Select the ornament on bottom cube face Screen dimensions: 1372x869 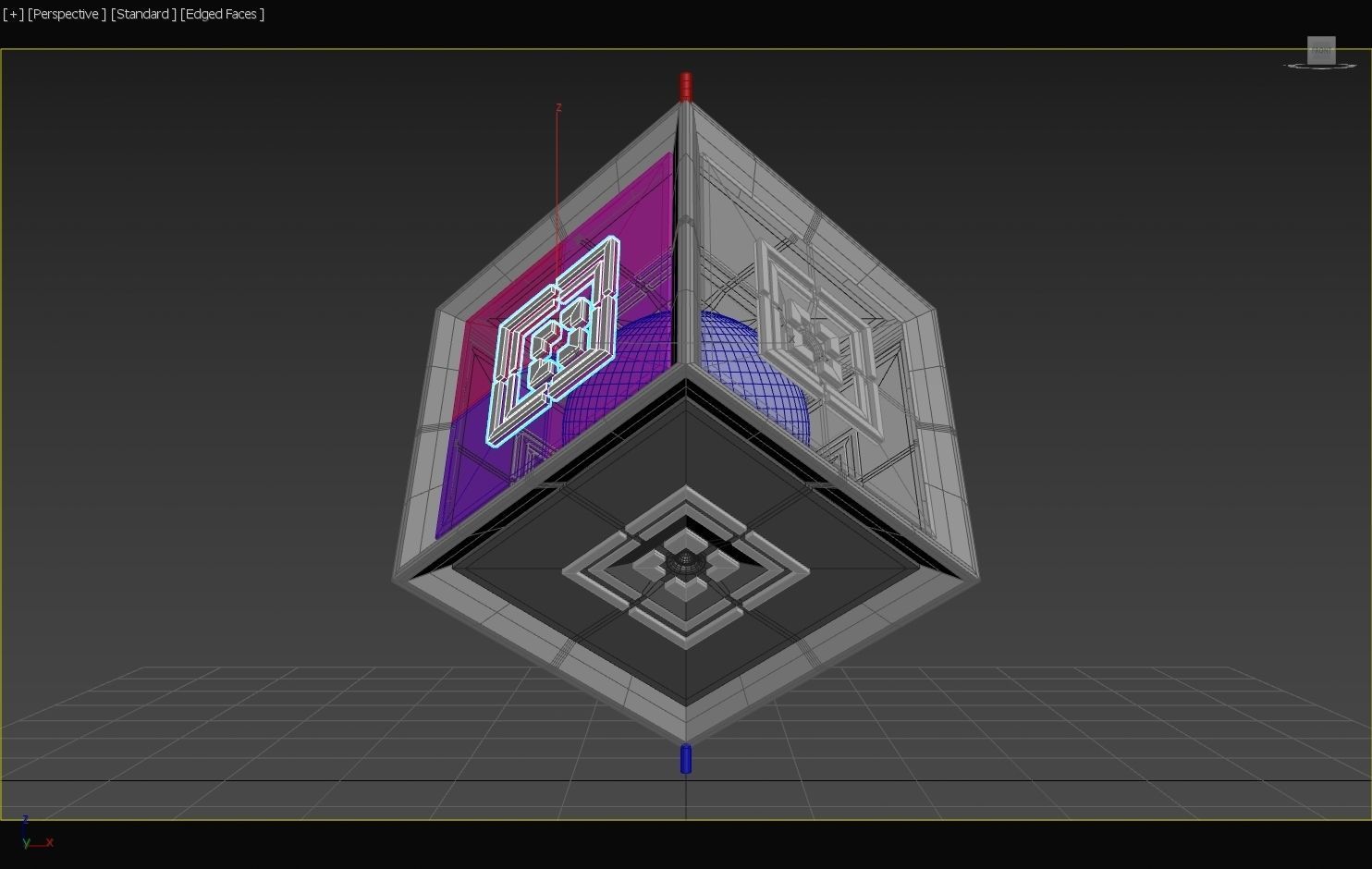tap(685, 568)
